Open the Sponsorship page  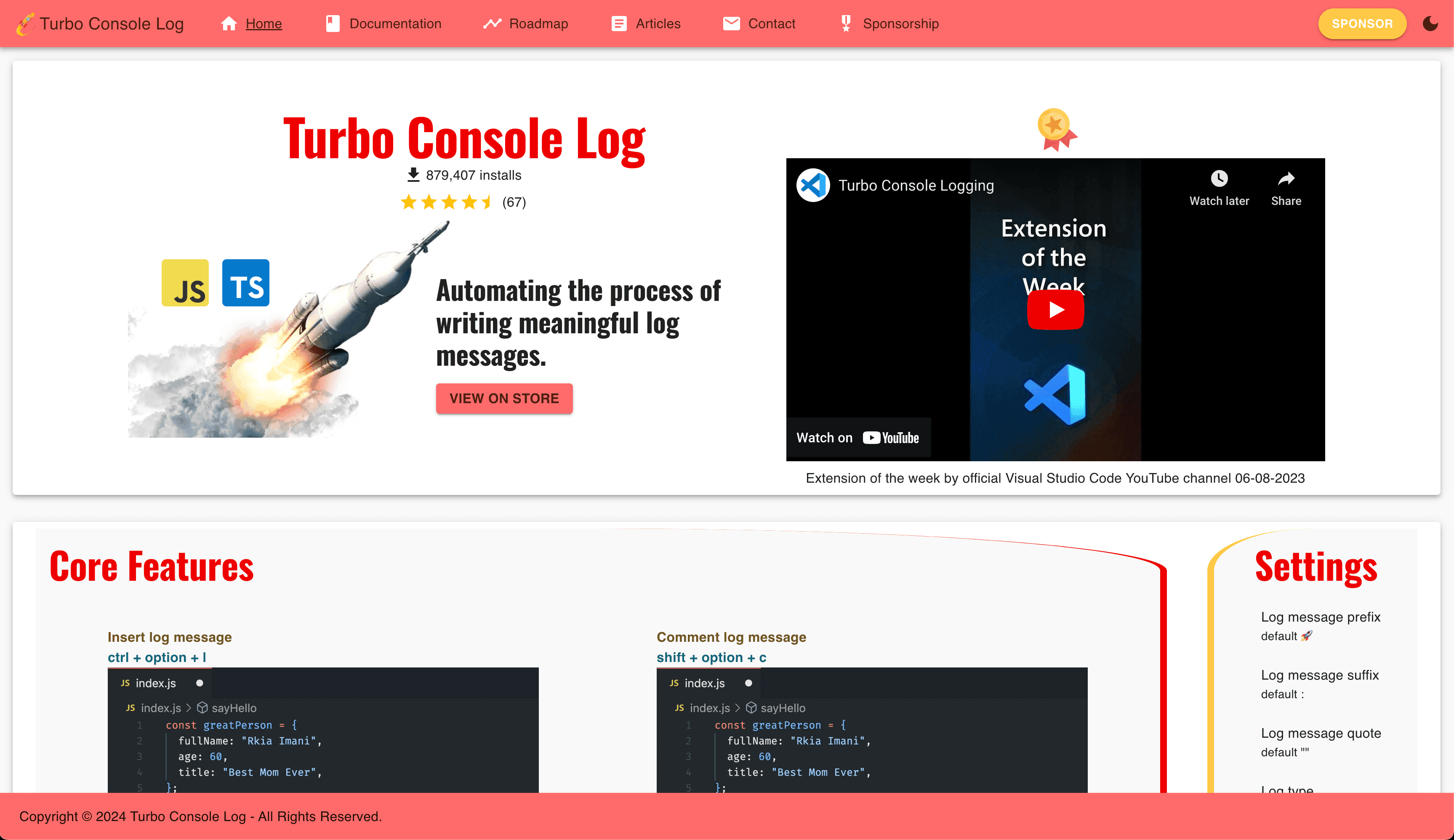pos(901,24)
